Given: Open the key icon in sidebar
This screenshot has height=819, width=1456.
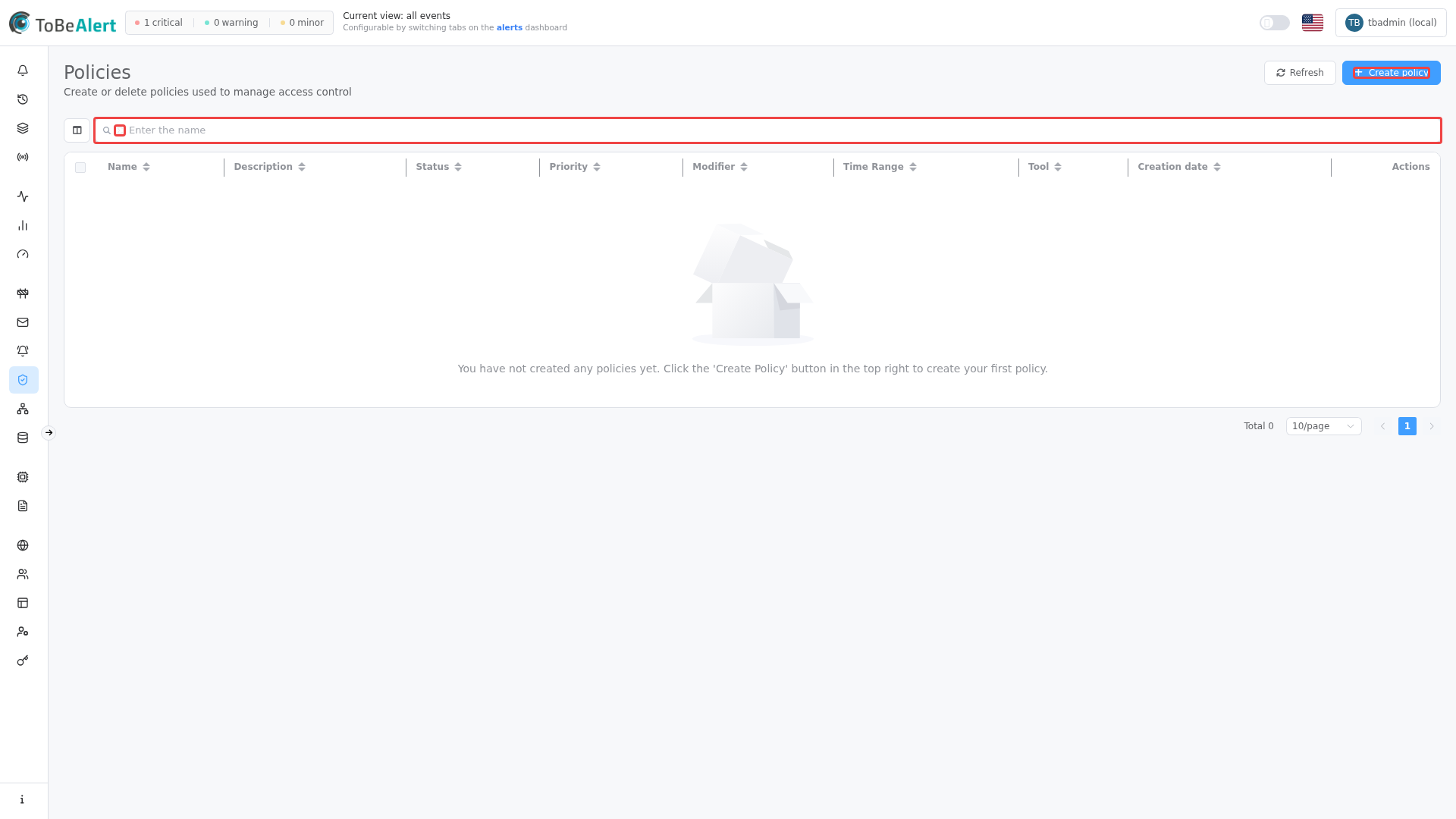Looking at the screenshot, I should 23,661.
